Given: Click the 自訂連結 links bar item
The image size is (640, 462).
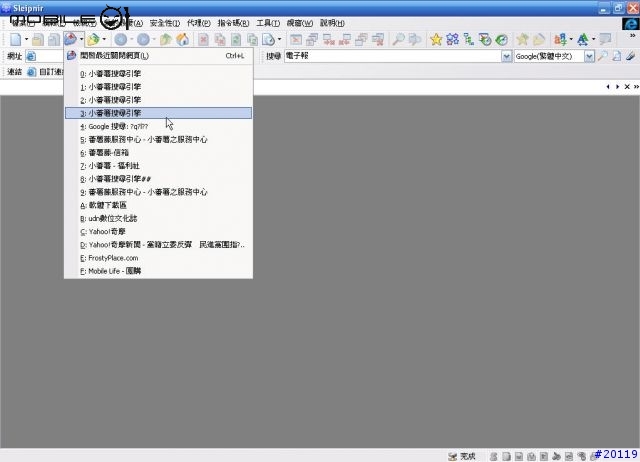Looking at the screenshot, I should [x=47, y=72].
